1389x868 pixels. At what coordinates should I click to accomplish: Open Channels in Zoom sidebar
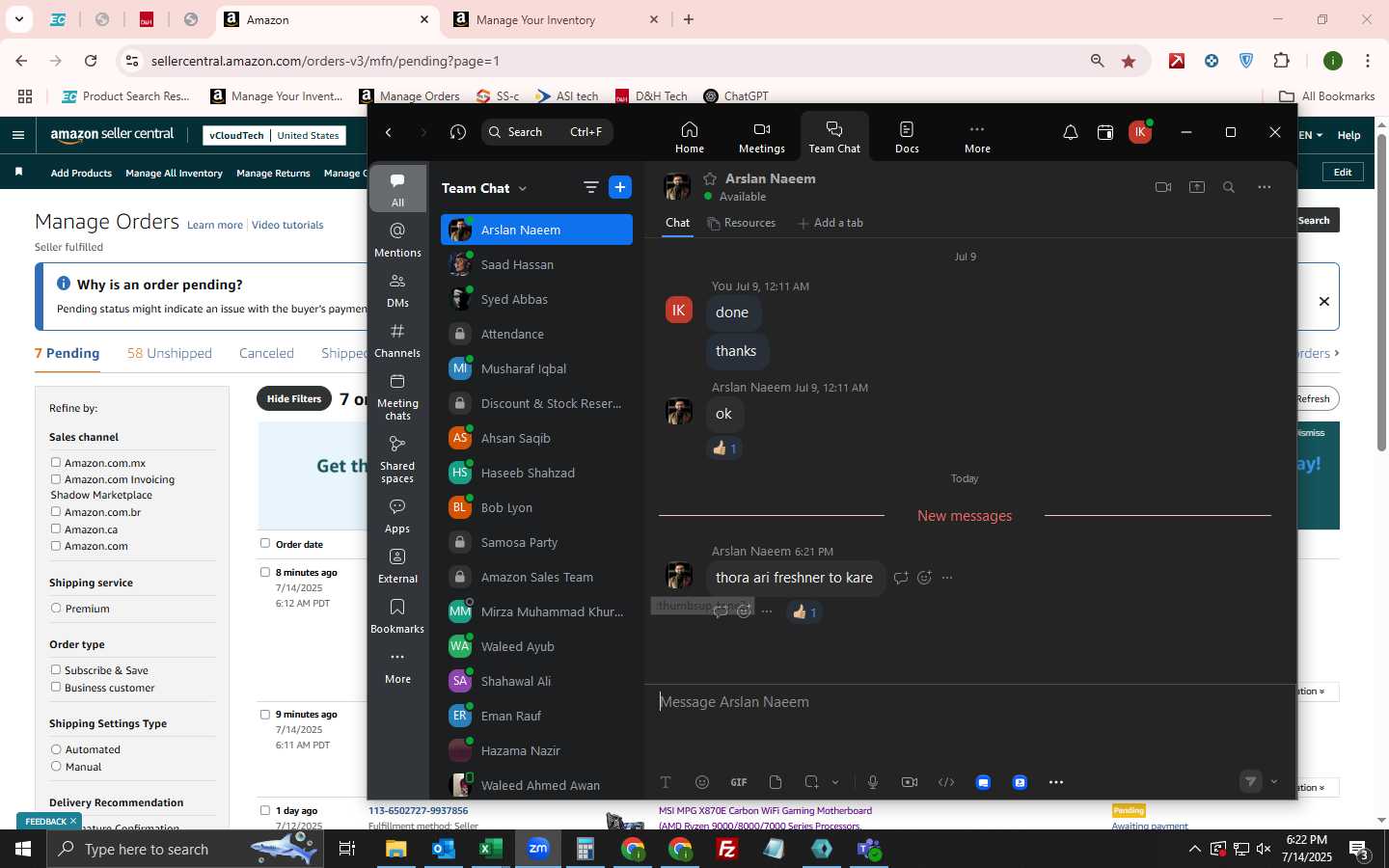coord(397,339)
